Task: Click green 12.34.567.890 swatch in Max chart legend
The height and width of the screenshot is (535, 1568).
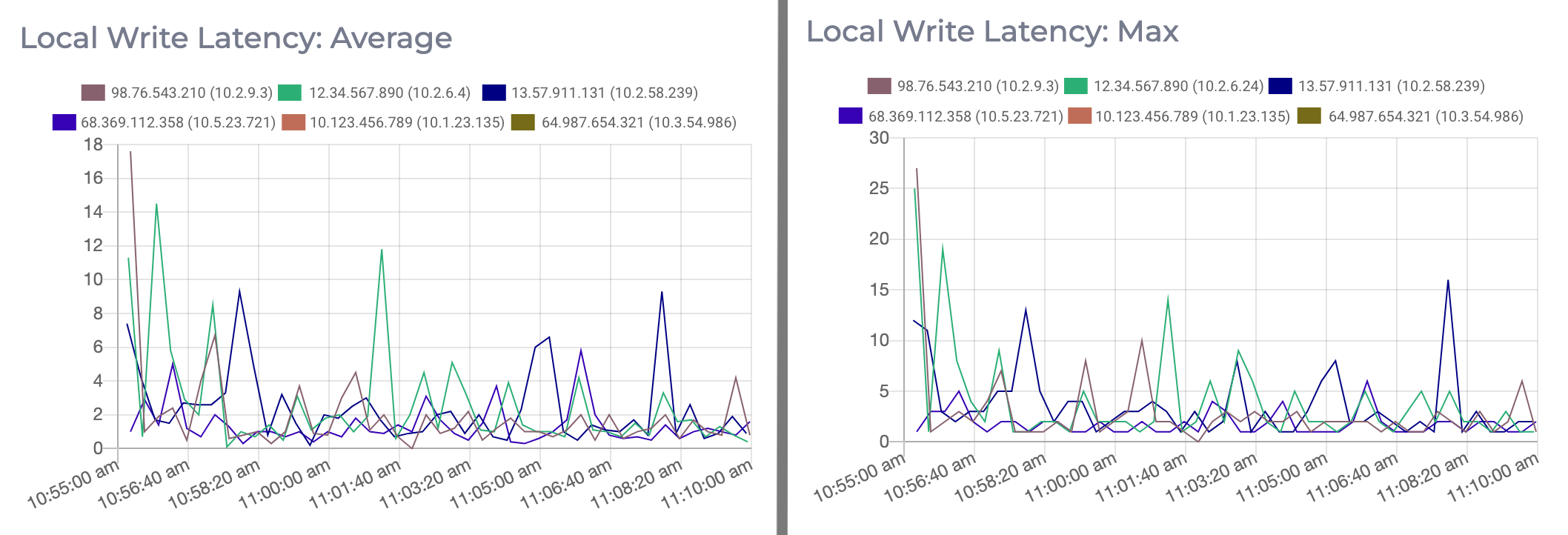Action: tap(1076, 86)
